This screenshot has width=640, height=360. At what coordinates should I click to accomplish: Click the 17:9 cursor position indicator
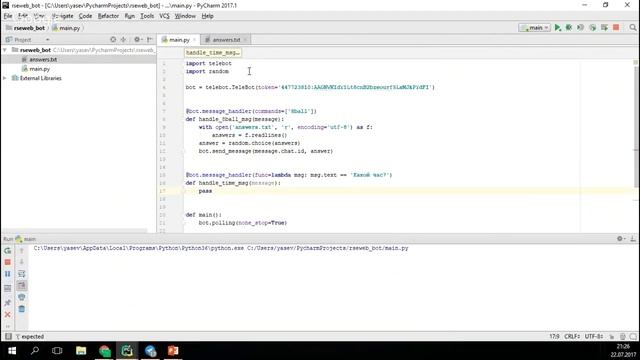pos(554,336)
